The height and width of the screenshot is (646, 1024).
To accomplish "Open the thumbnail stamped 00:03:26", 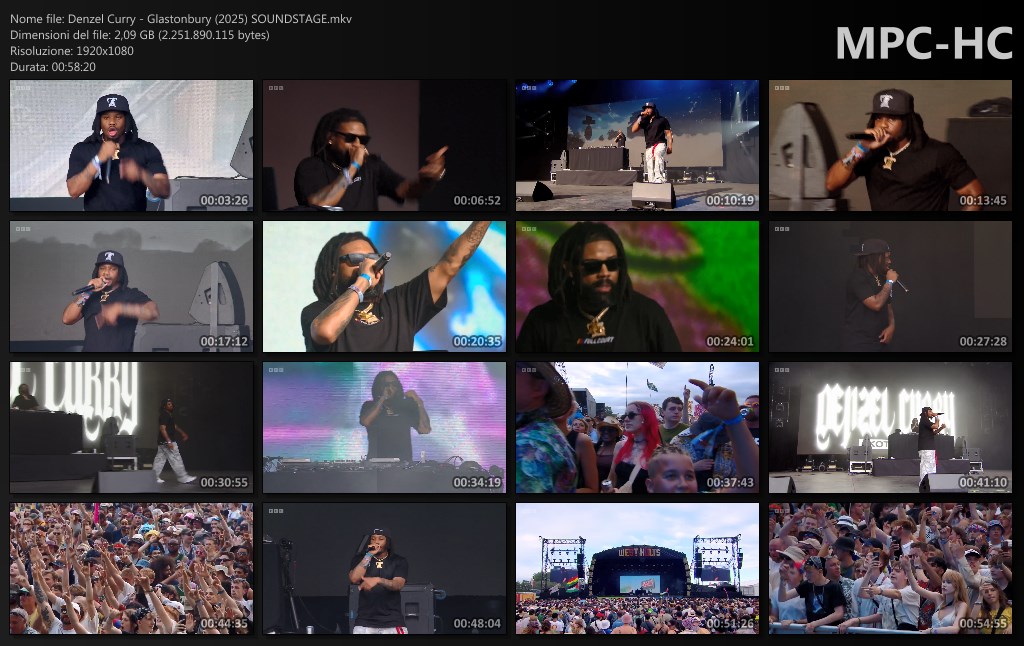I will [131, 145].
